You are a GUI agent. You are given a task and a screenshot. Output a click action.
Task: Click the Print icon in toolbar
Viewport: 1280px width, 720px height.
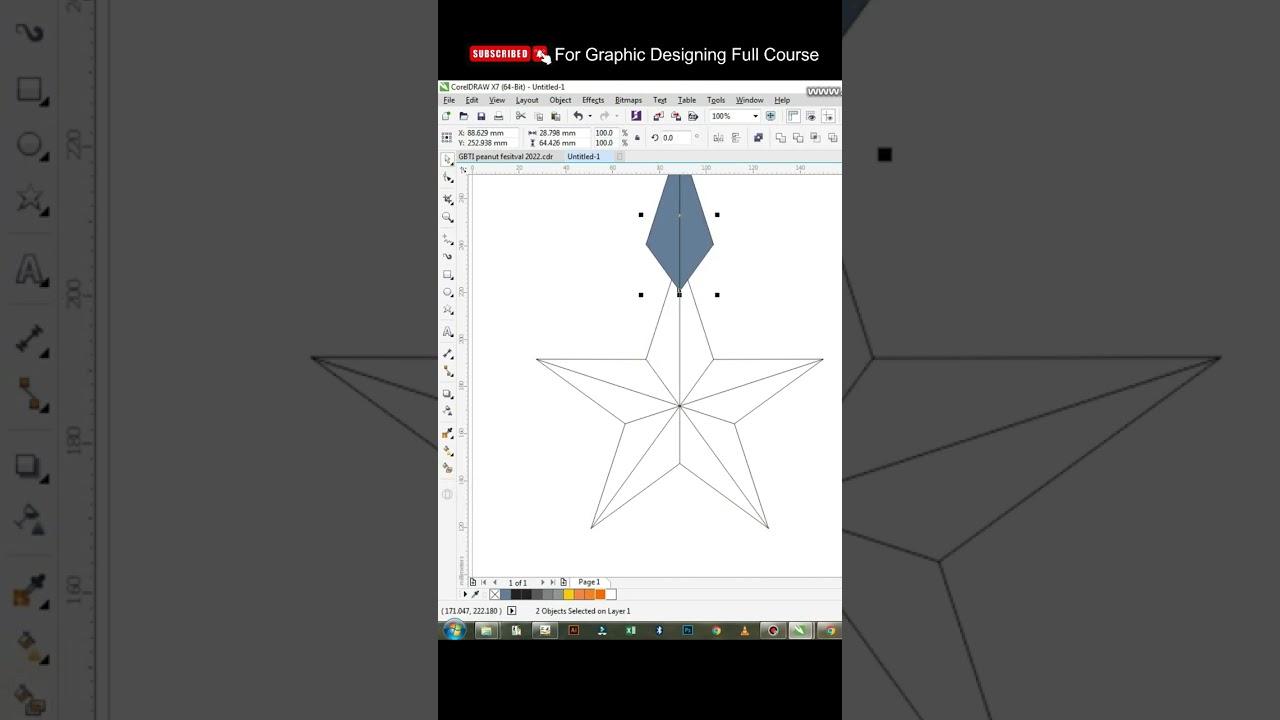click(498, 116)
